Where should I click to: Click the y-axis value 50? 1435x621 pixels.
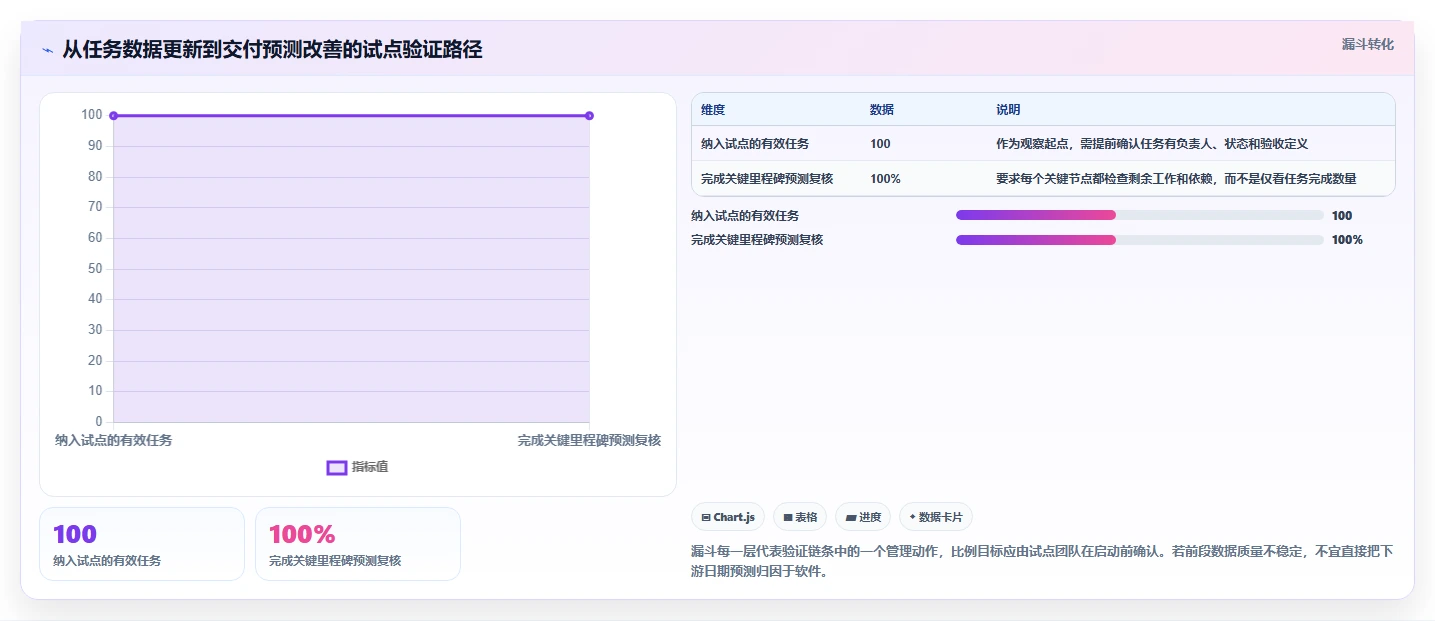(x=95, y=268)
